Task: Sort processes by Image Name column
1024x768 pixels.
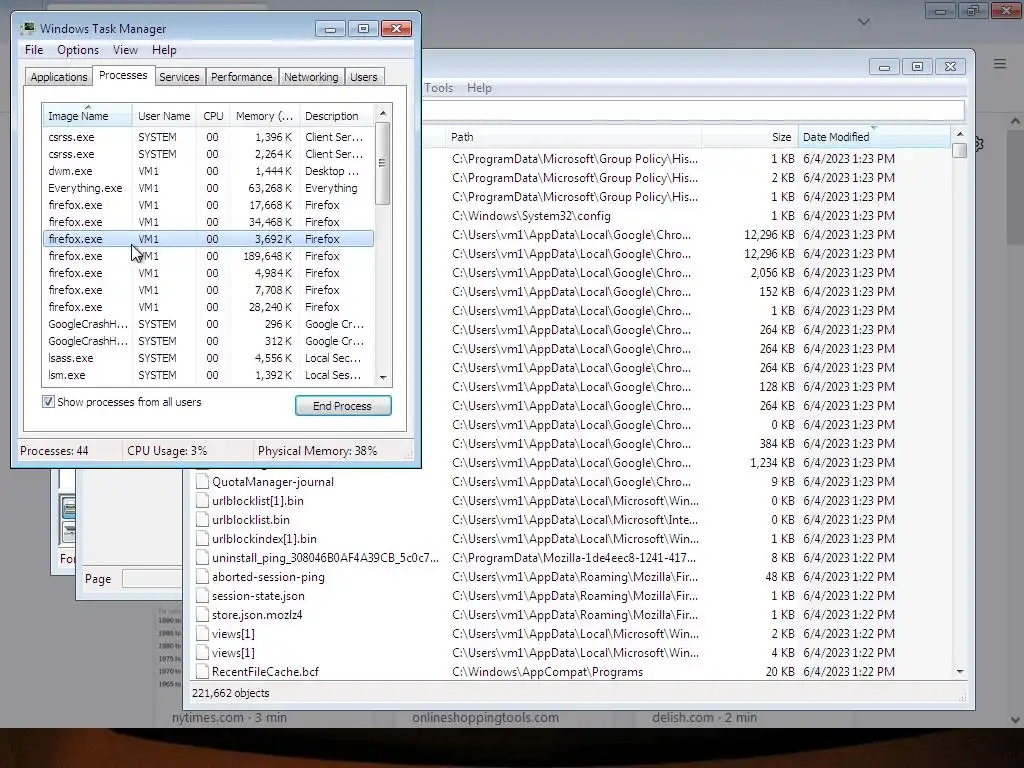Action: [87, 116]
